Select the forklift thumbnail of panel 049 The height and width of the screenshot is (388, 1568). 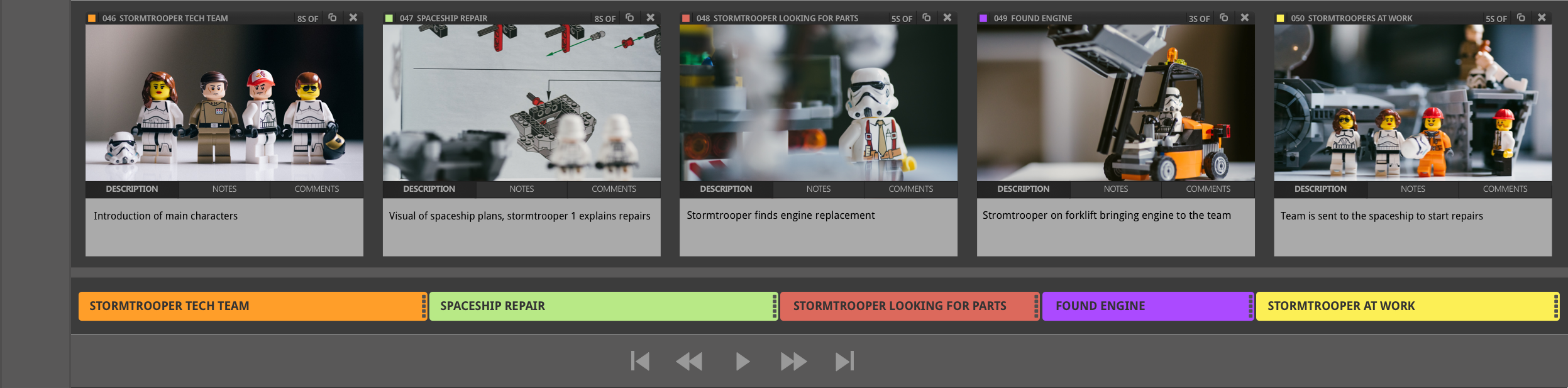[1116, 103]
